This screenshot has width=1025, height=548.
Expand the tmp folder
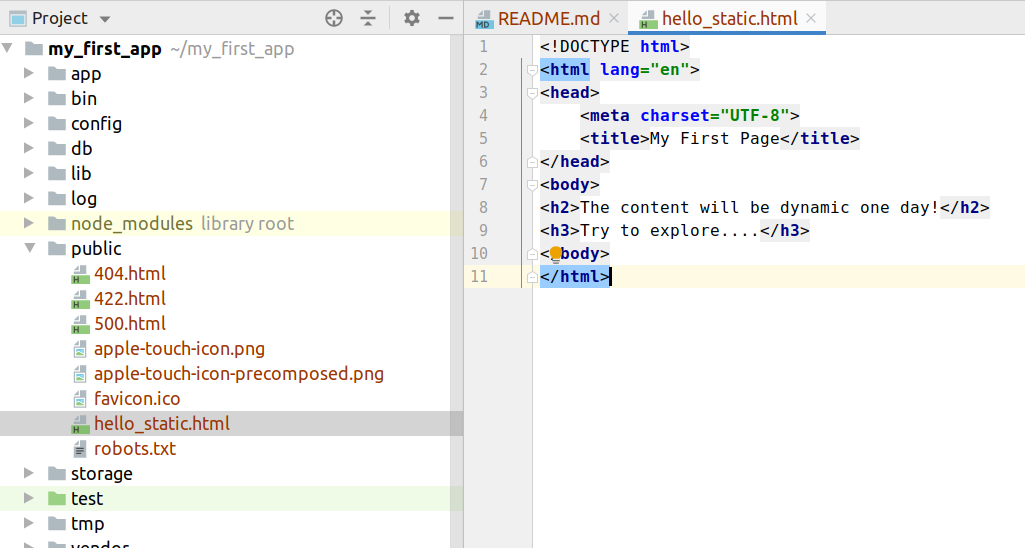[29, 523]
